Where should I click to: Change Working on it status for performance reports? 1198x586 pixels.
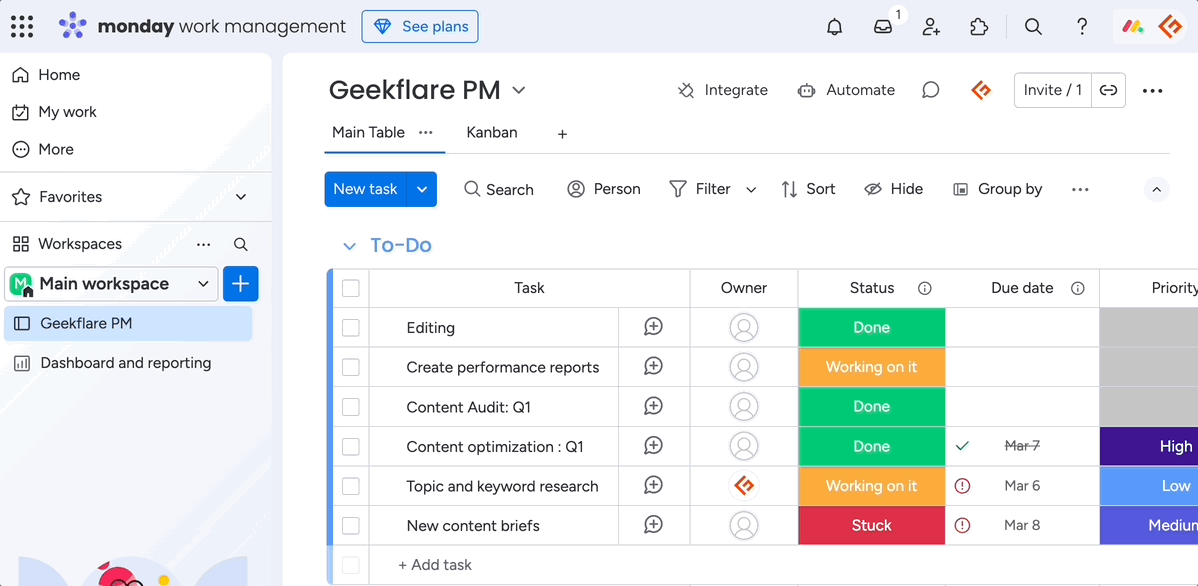coord(872,367)
